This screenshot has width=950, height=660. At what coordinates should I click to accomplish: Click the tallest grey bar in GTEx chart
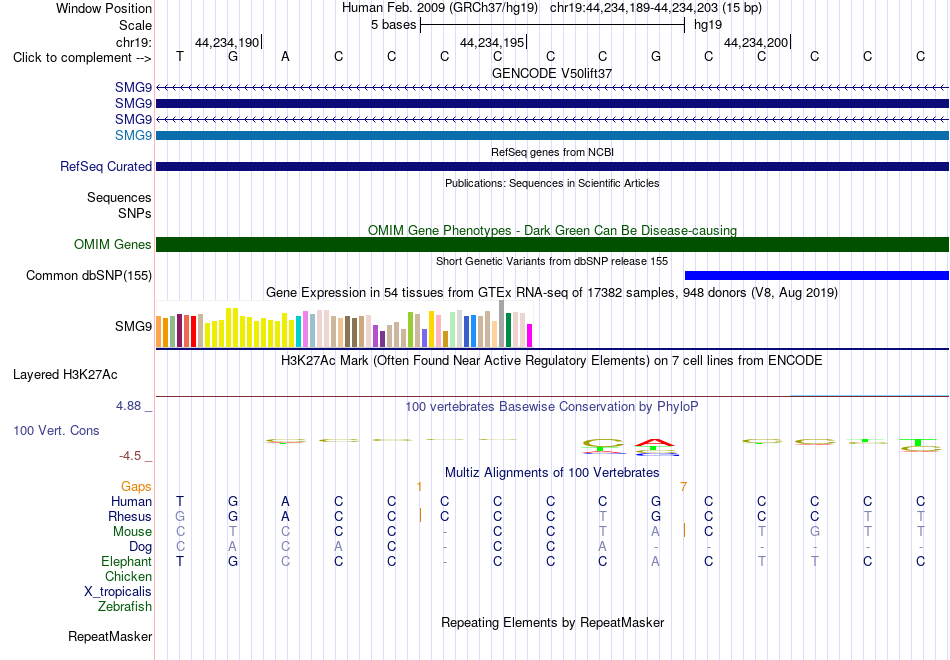tap(501, 324)
